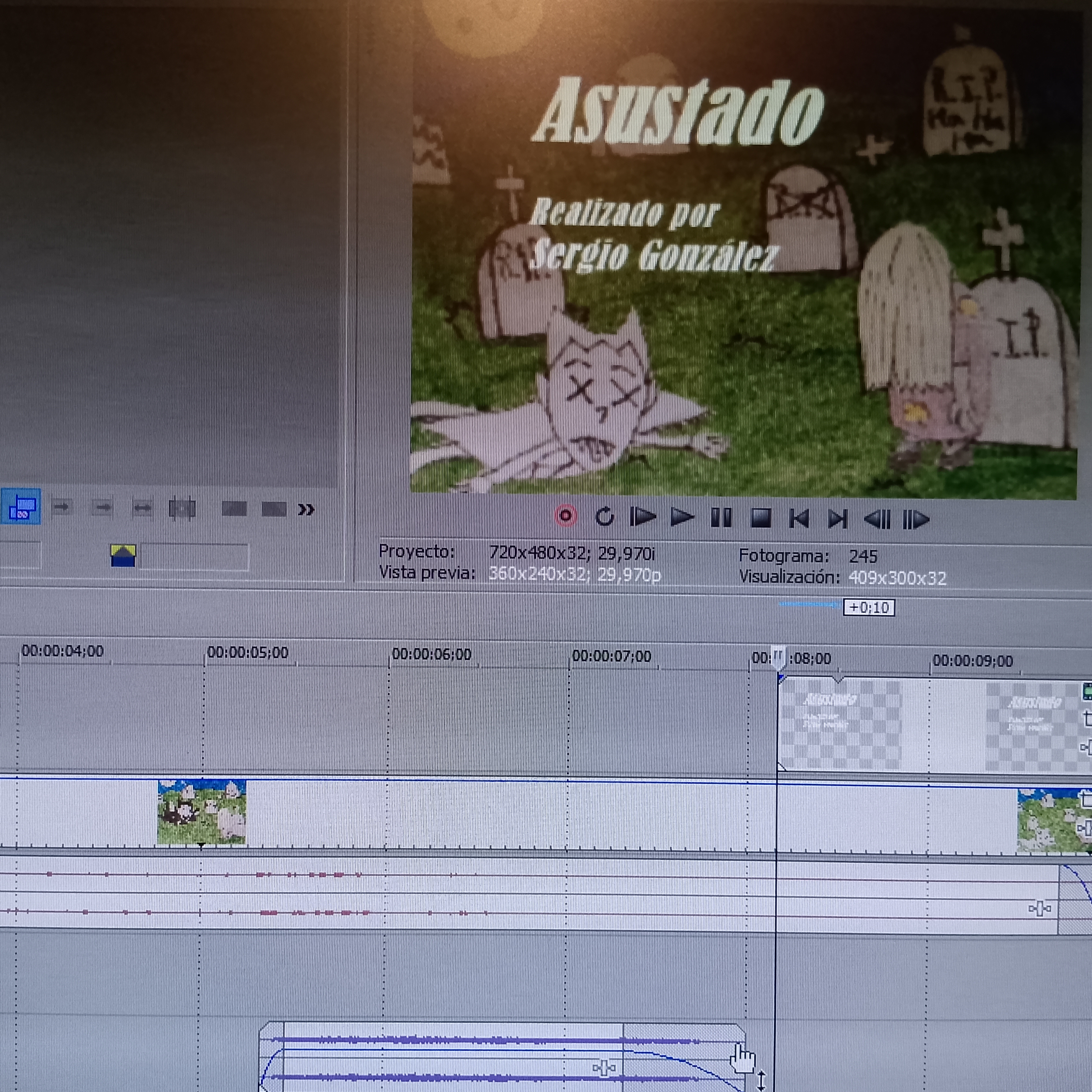Click the fade-in corner handle of the title clip
This screenshot has height=1092, width=1092.
781,679
